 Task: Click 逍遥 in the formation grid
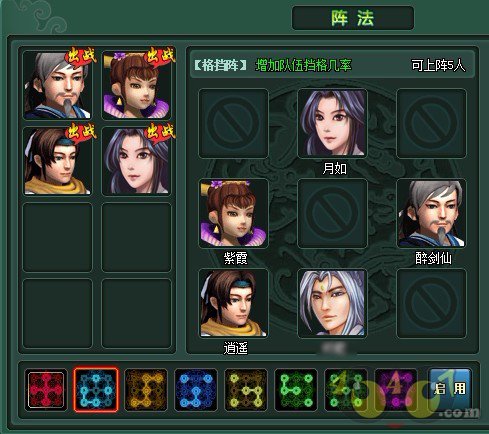pos(233,303)
